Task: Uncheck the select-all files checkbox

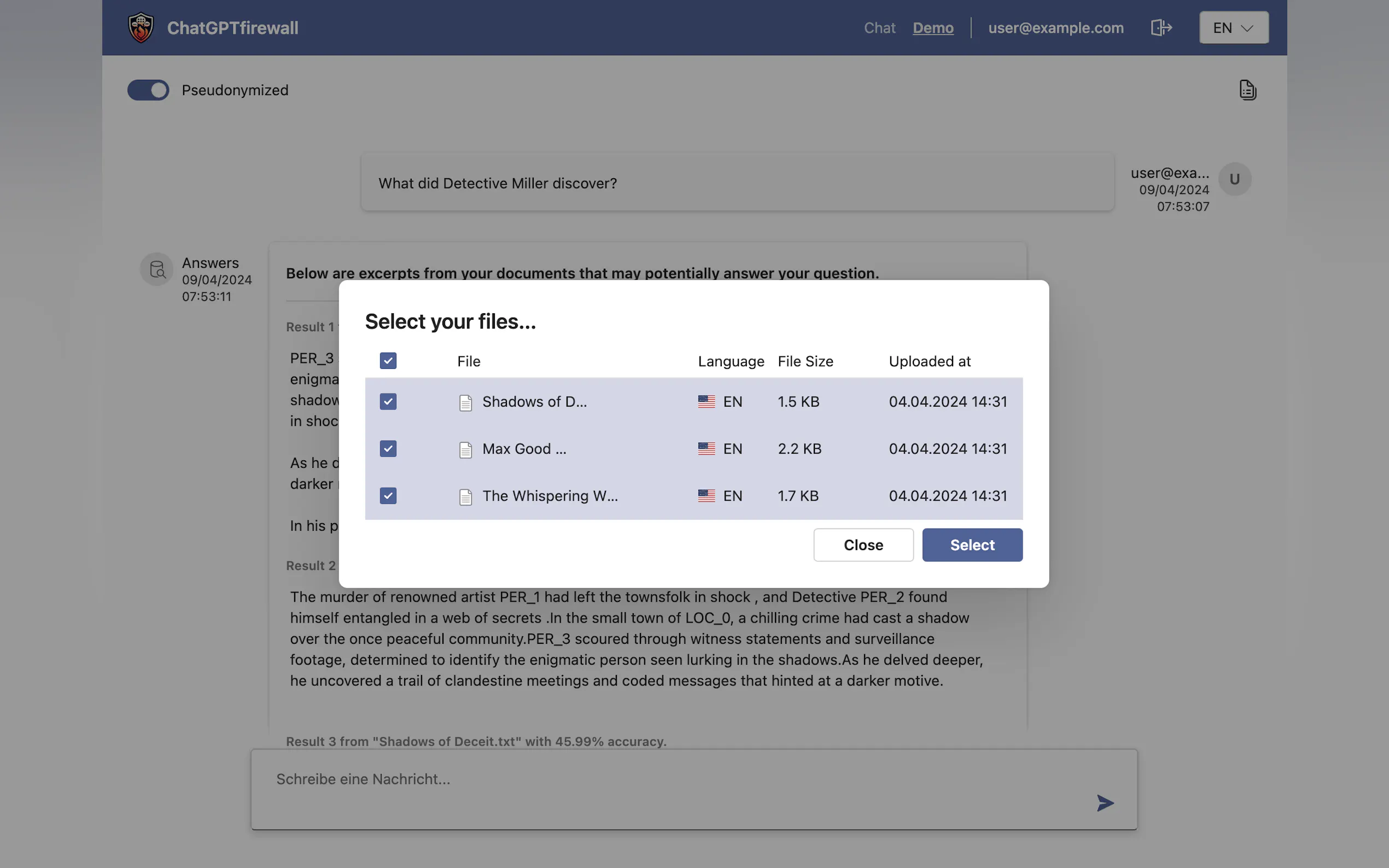Action: coord(388,361)
